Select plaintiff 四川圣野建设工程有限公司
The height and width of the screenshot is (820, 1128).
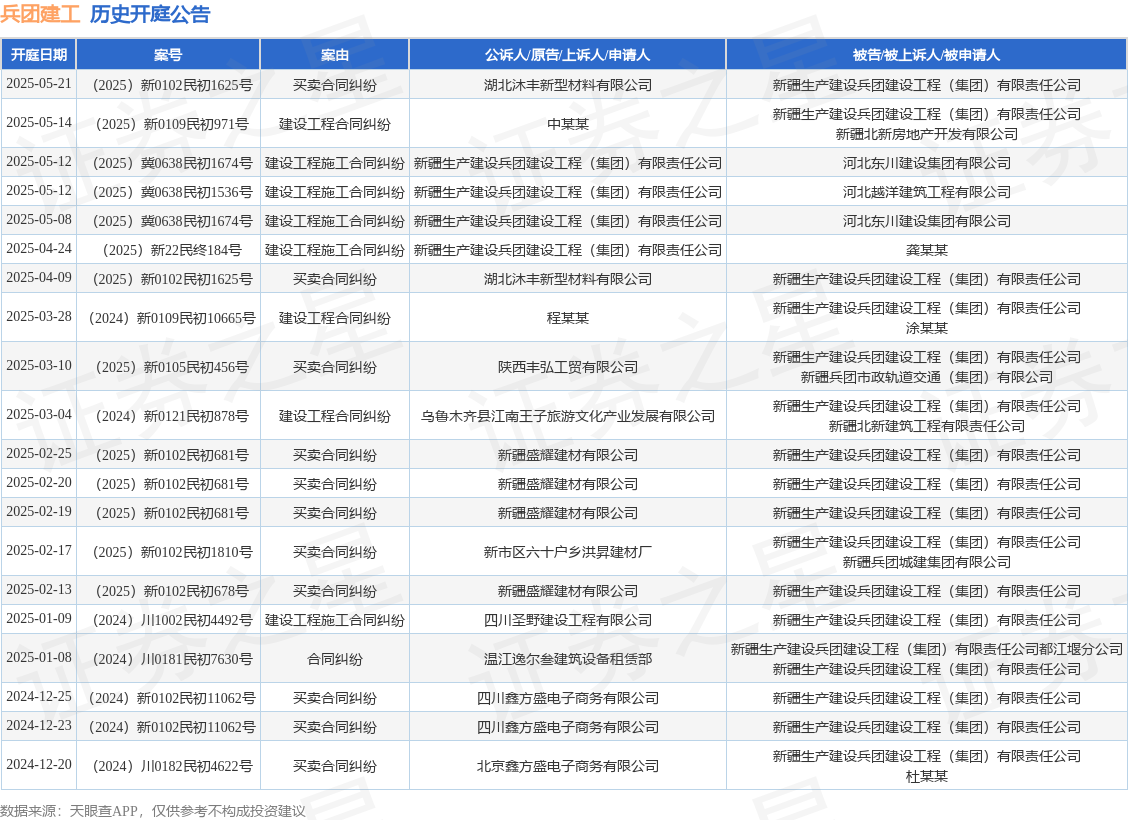[x=568, y=620]
